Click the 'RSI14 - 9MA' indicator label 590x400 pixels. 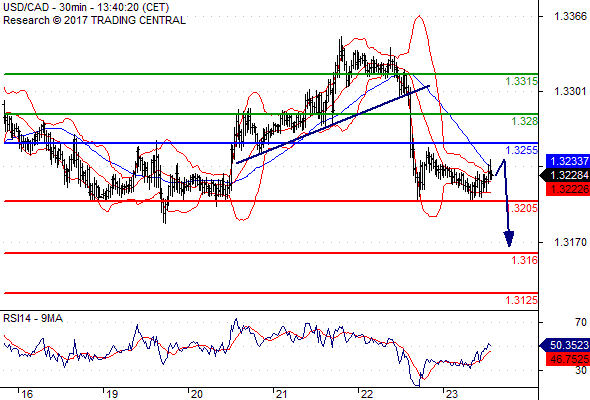[33, 318]
